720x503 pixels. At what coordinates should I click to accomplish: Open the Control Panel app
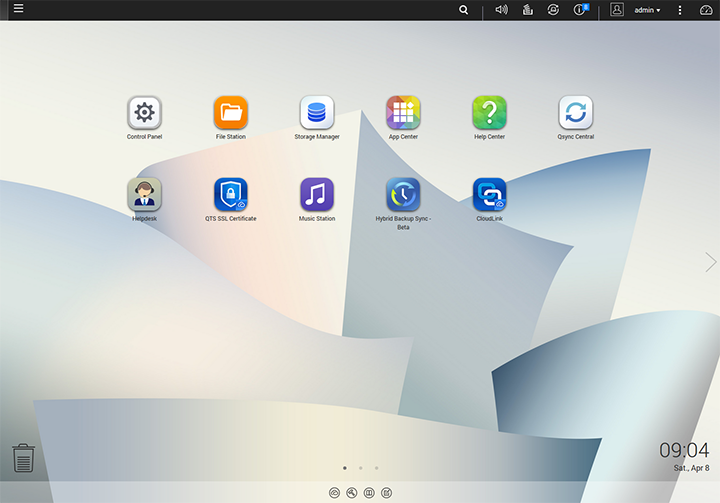tap(145, 113)
